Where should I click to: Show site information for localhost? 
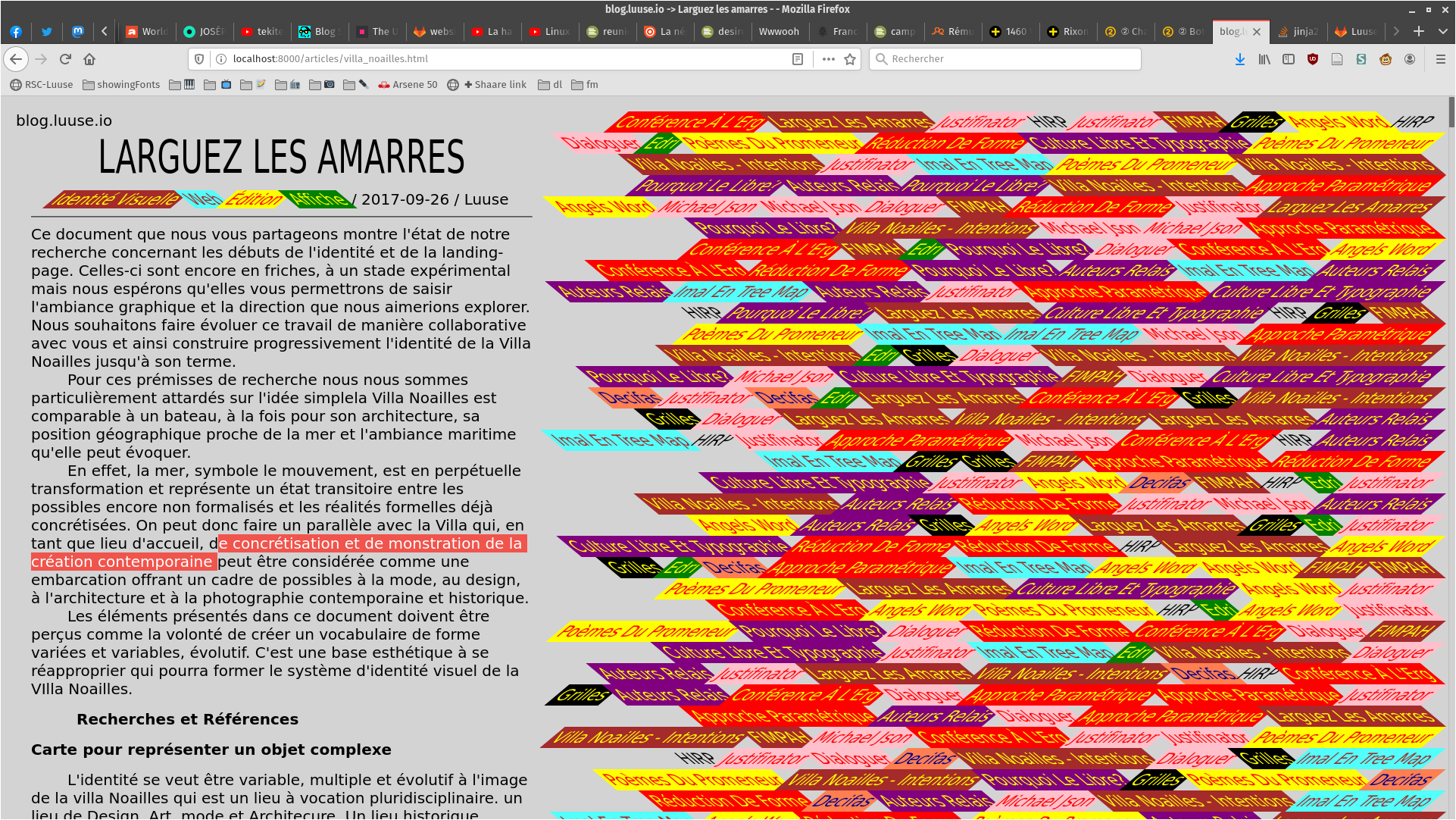pyautogui.click(x=221, y=59)
